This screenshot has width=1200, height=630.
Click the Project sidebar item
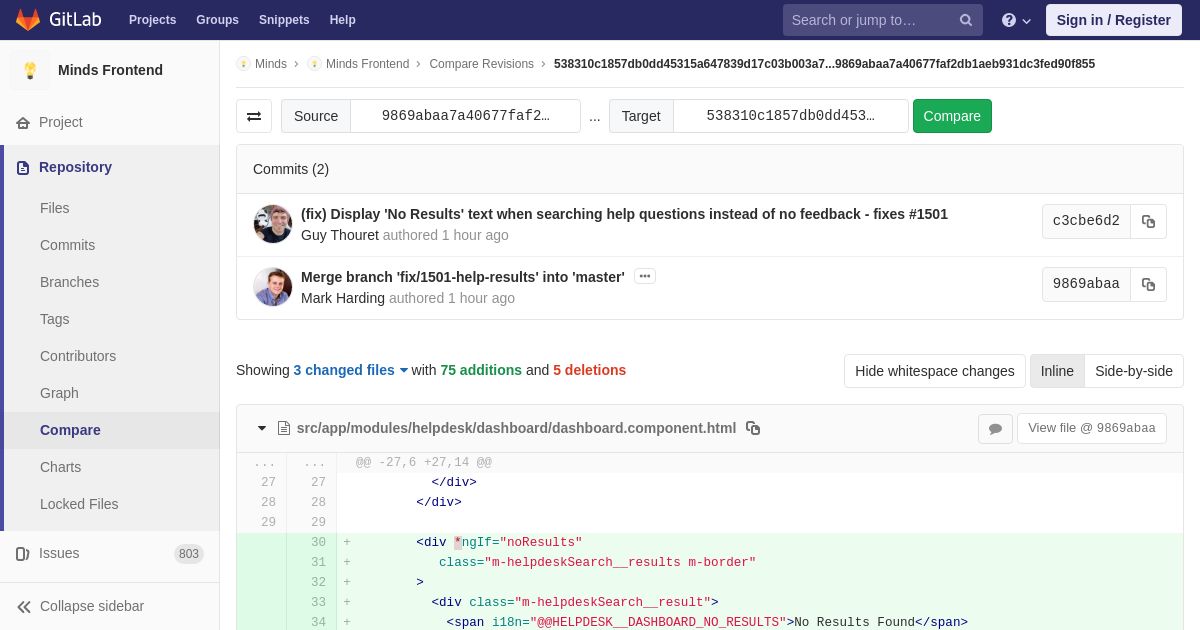110,122
